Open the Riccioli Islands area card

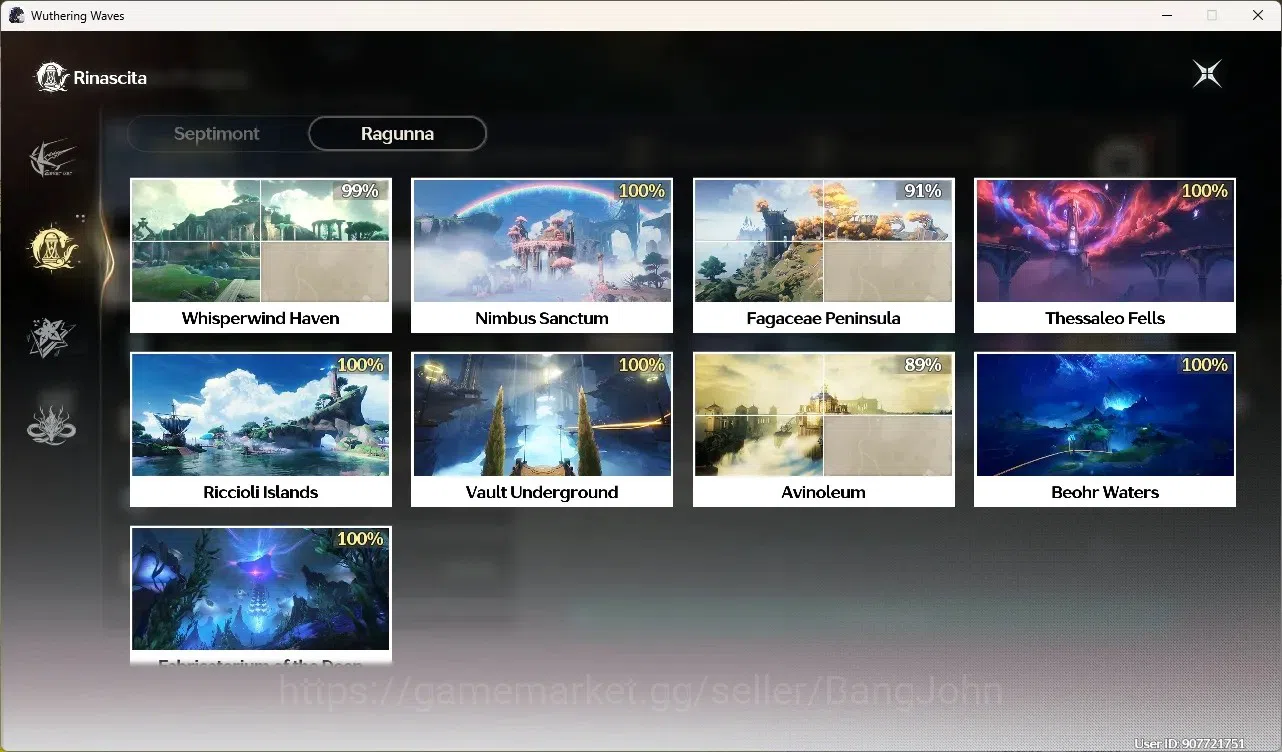[261, 429]
